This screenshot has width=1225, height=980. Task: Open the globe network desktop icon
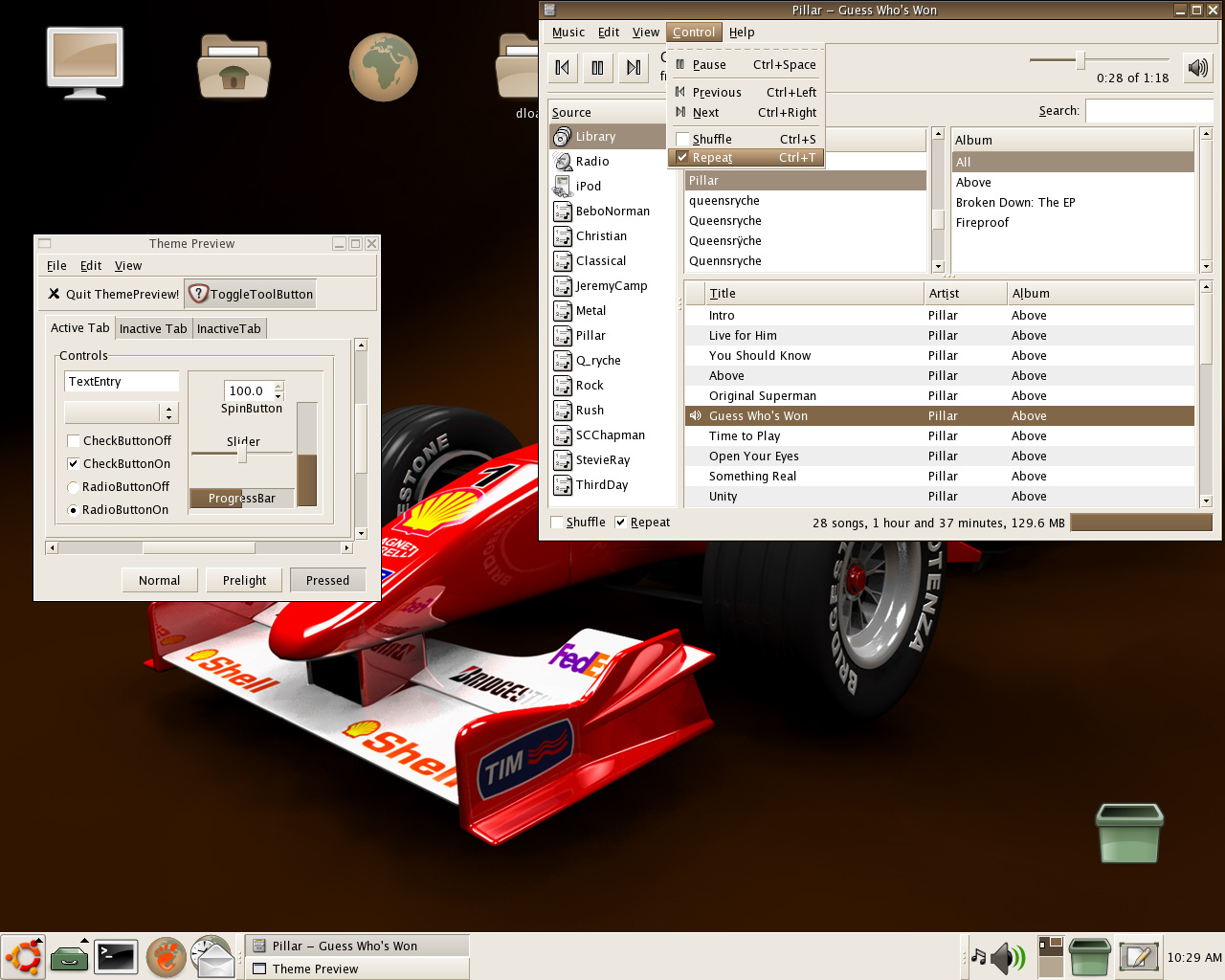click(x=383, y=67)
